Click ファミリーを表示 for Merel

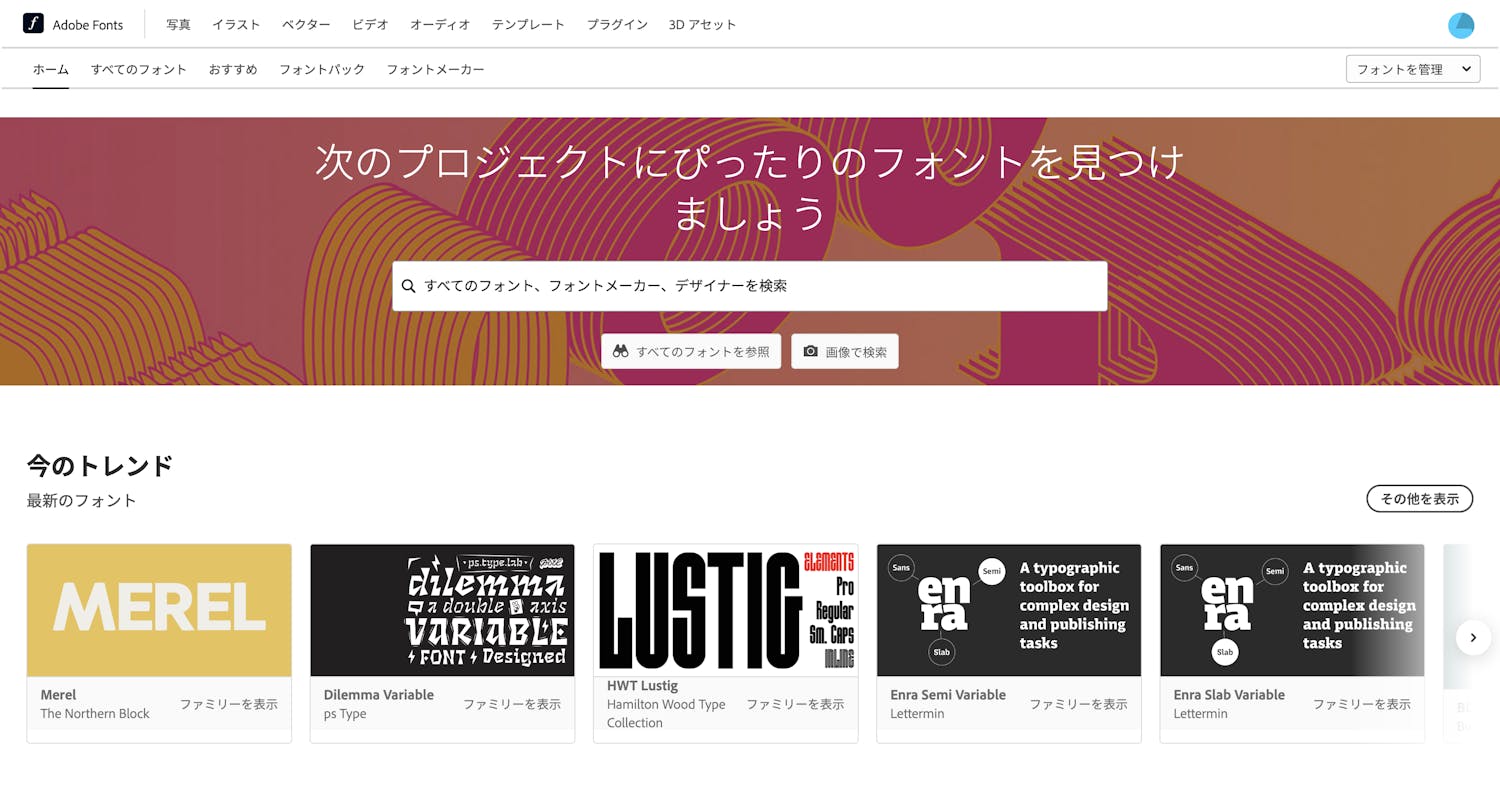click(x=228, y=704)
